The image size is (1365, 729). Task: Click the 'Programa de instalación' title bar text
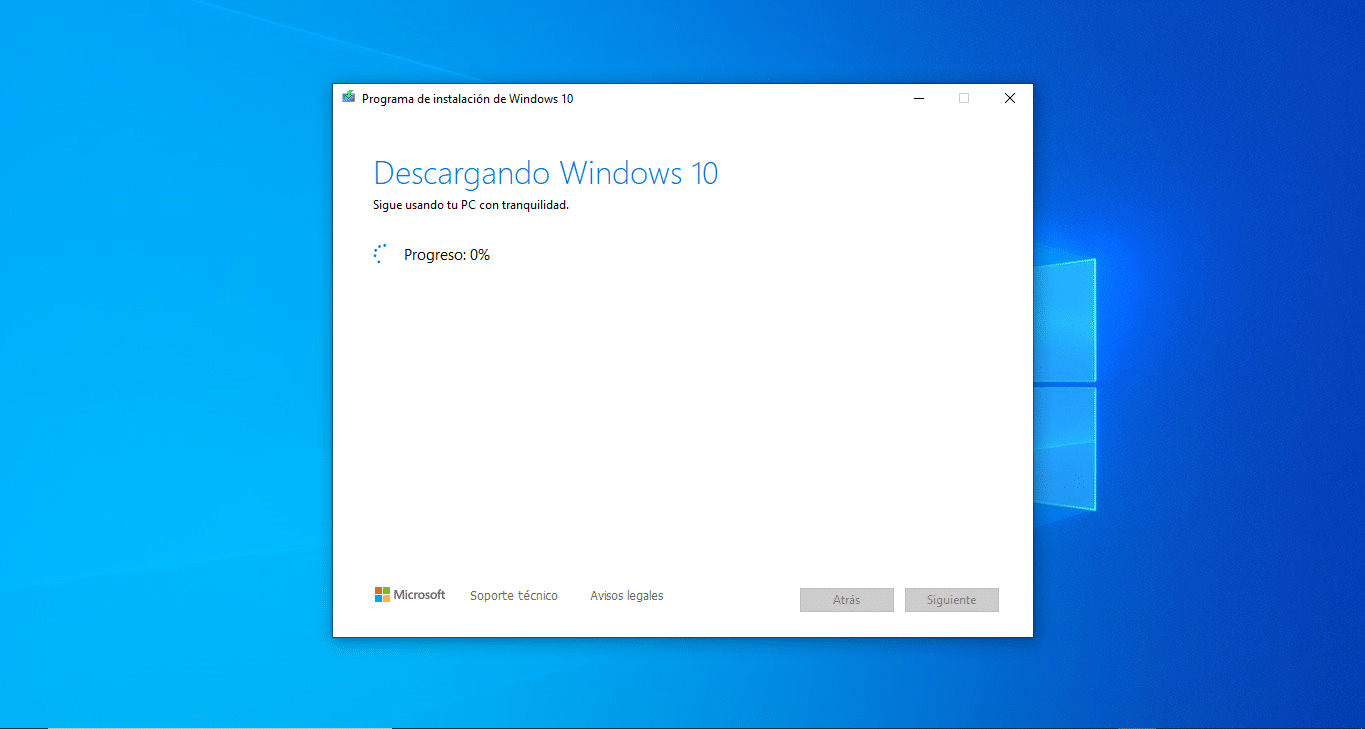467,99
